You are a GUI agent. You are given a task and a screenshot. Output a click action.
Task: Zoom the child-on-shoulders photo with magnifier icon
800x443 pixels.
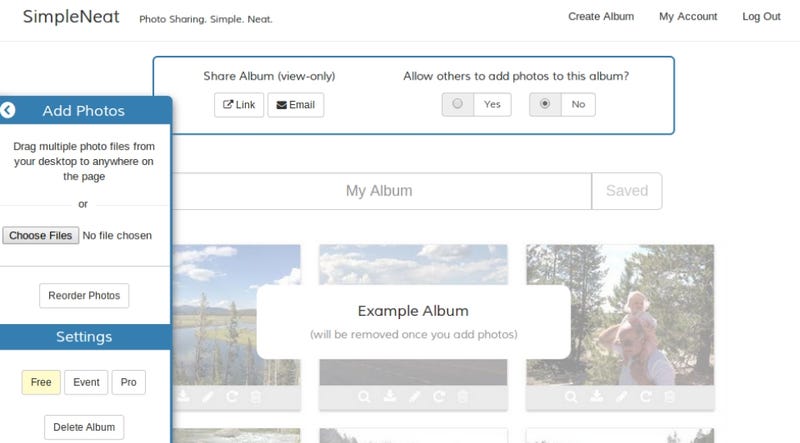[x=571, y=397]
